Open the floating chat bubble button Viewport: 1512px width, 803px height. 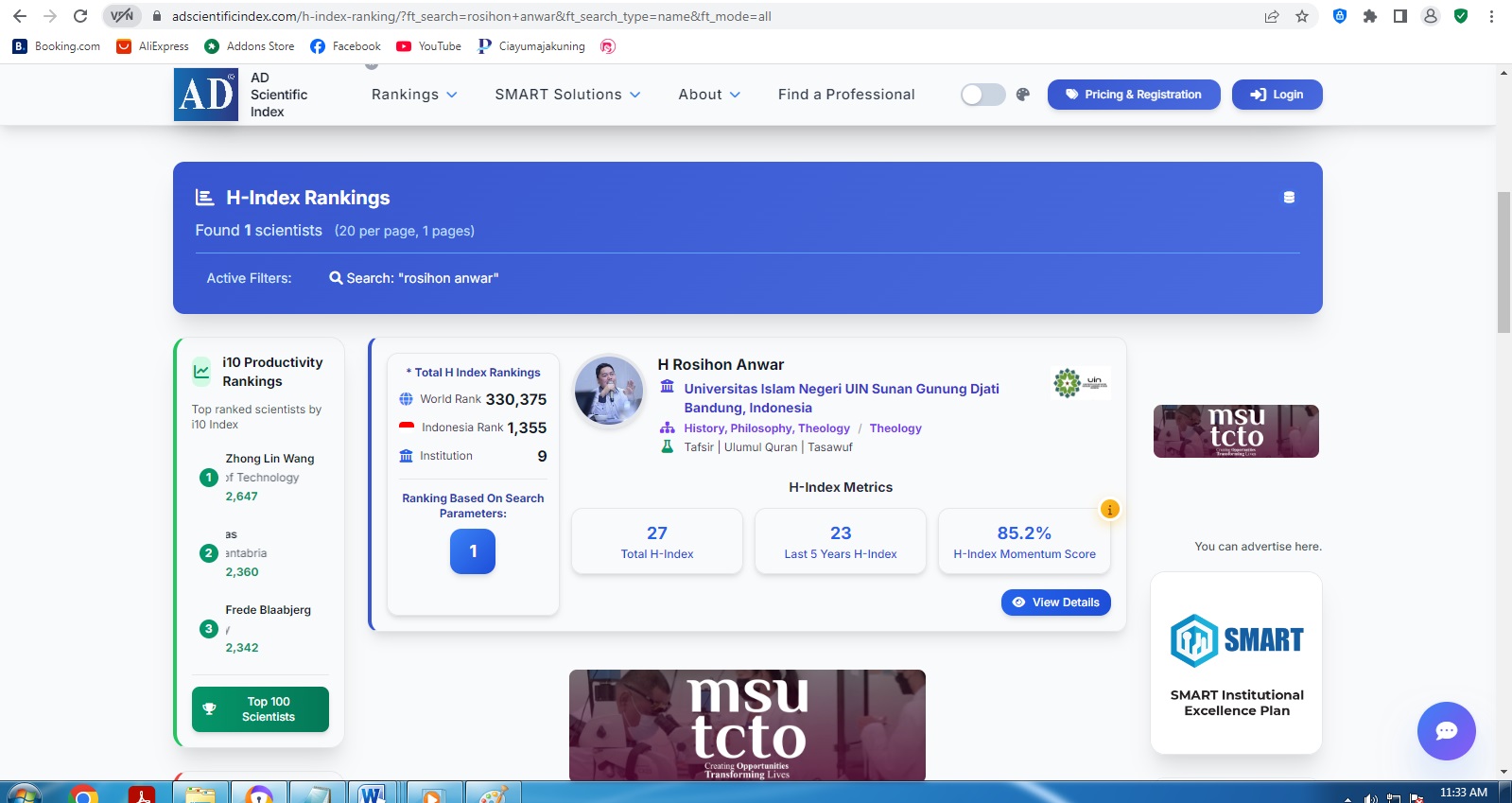1446,731
